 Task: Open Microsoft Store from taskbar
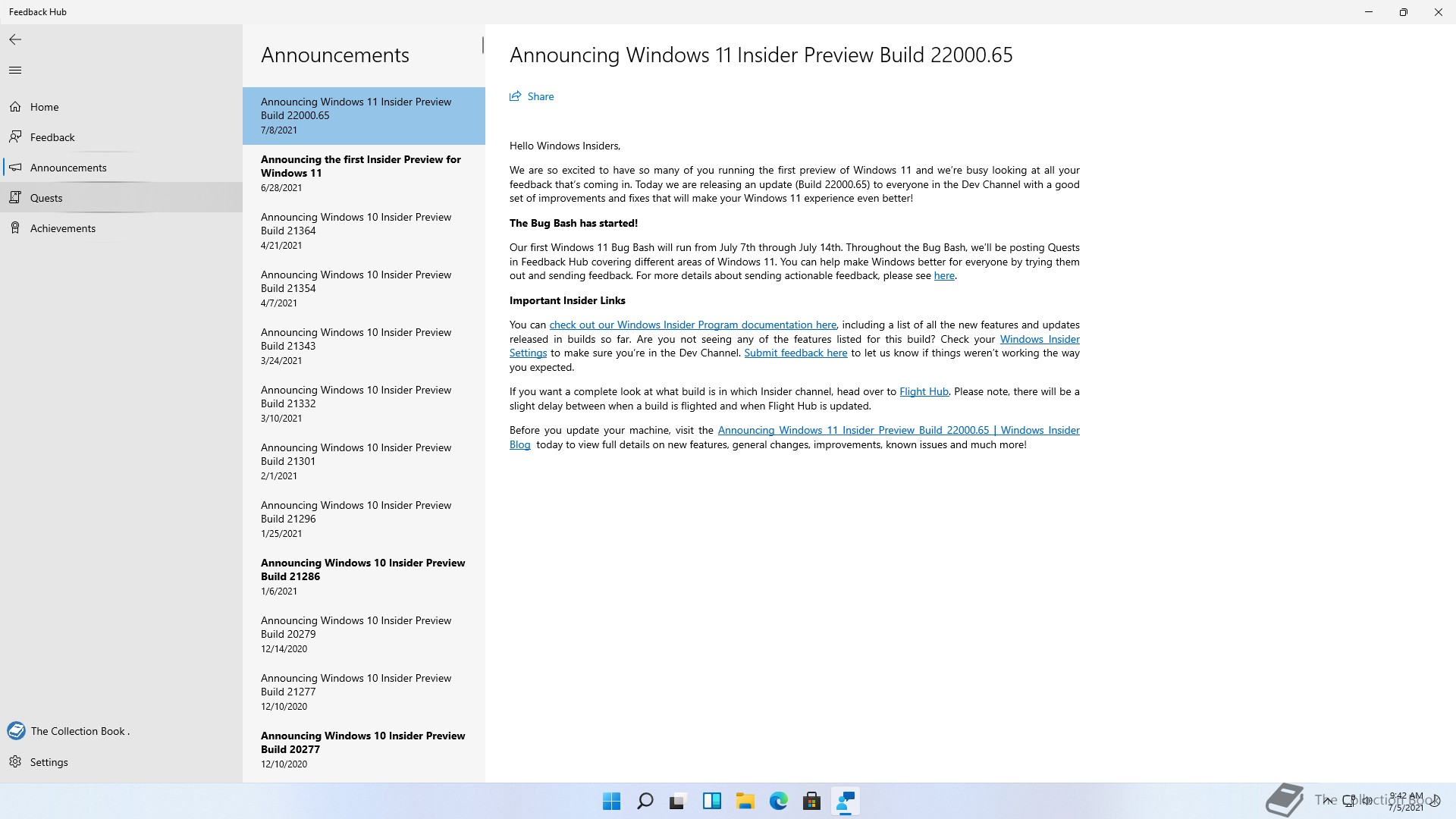811,802
